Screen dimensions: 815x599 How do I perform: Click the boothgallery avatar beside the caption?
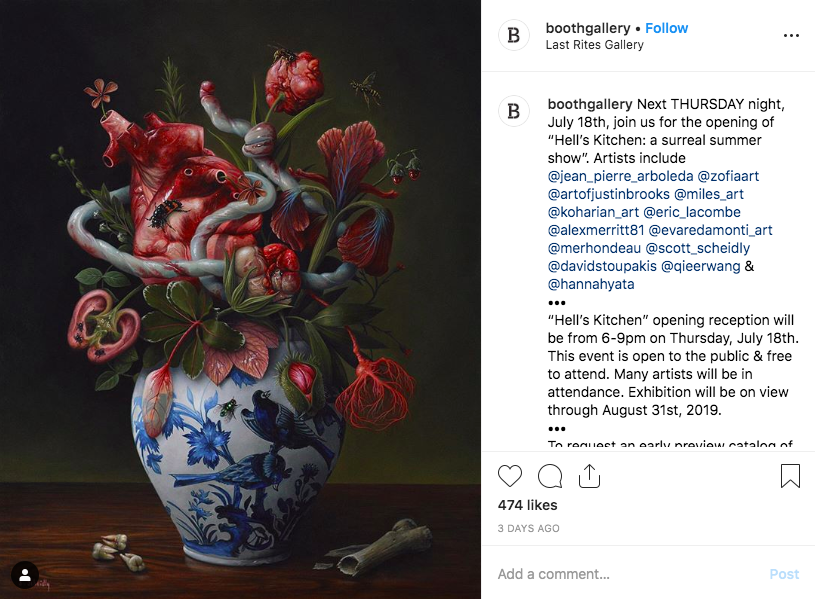pyautogui.click(x=514, y=110)
